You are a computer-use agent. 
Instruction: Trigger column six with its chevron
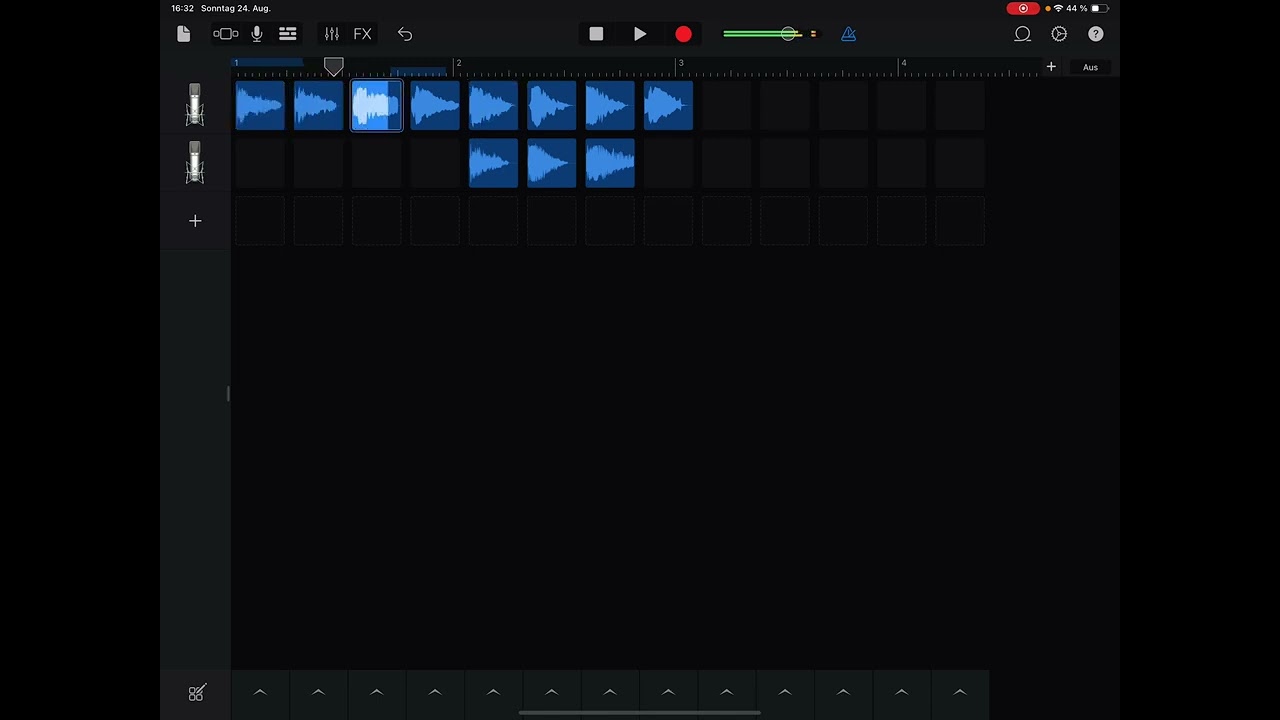(552, 692)
